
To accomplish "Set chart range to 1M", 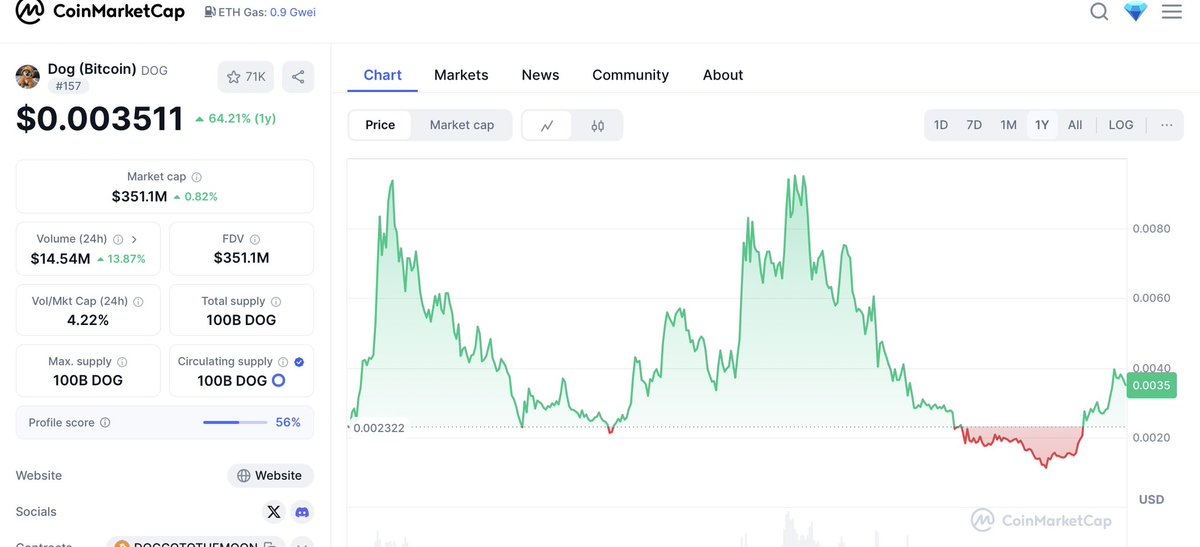I will [x=1008, y=125].
